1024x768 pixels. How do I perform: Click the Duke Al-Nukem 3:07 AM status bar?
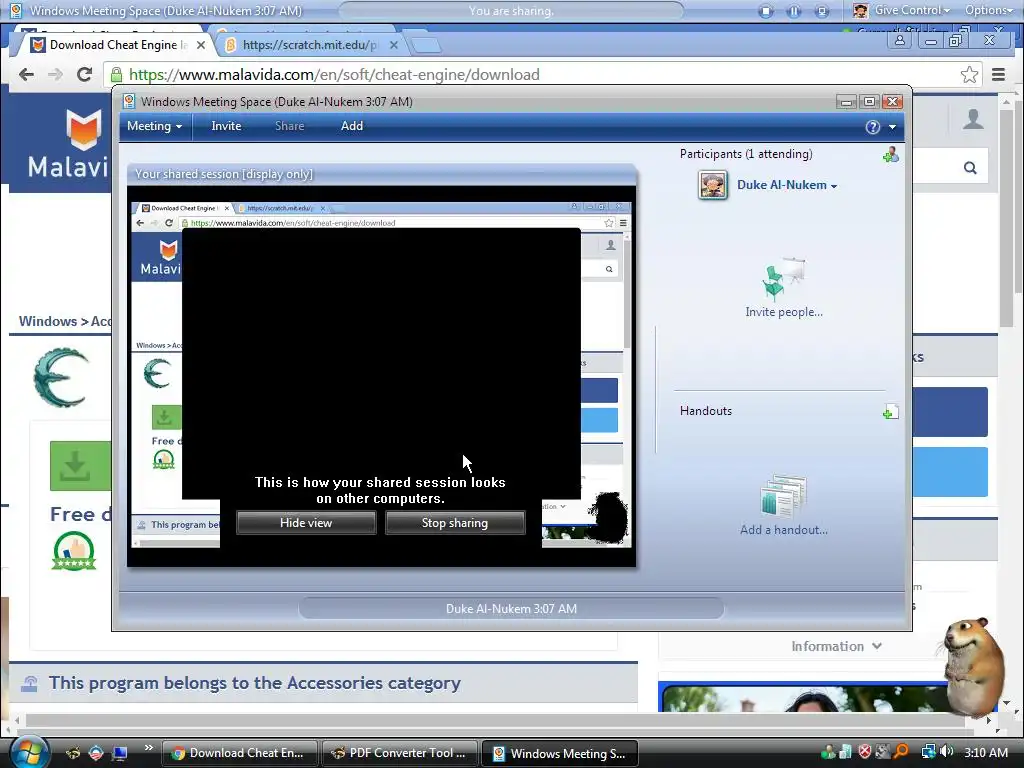511,609
